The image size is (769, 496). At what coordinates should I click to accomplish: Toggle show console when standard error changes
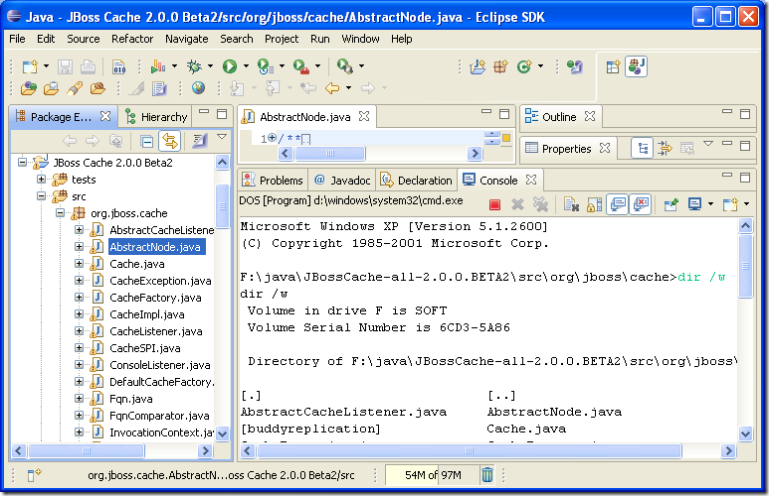pos(641,204)
